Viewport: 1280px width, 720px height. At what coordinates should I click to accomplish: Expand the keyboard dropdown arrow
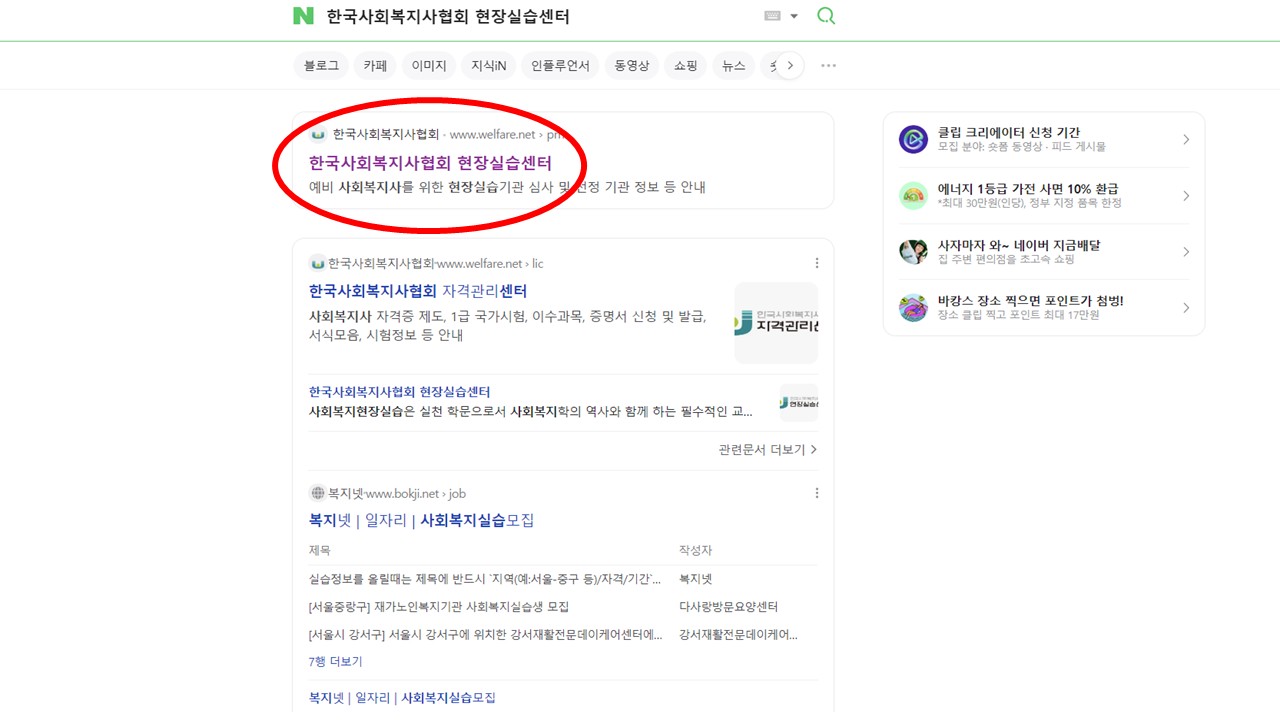[x=794, y=16]
